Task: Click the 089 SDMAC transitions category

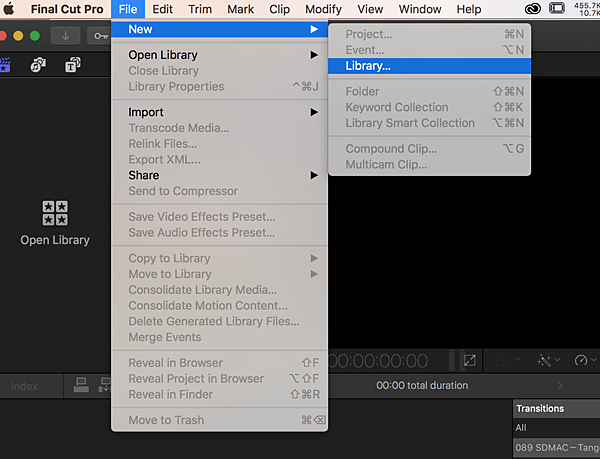Action: (556, 447)
